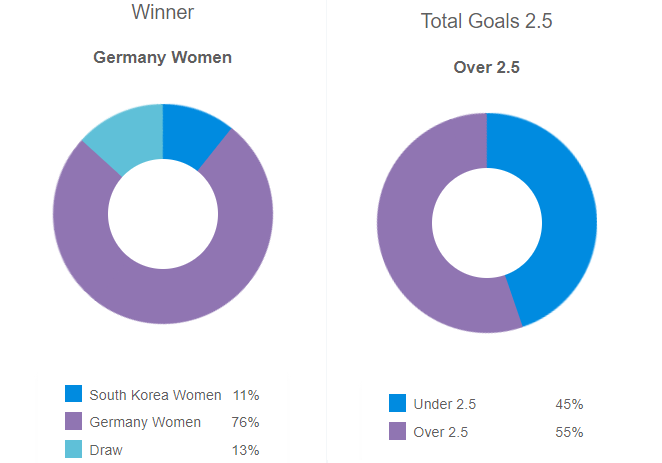The image size is (662, 463).
Task: Click the 76% value in Winner legend
Action: 246,422
